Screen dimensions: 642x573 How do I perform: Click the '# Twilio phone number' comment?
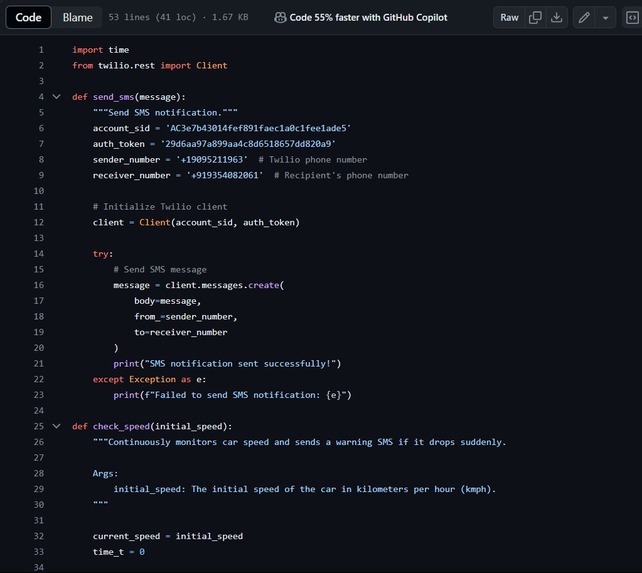click(313, 159)
